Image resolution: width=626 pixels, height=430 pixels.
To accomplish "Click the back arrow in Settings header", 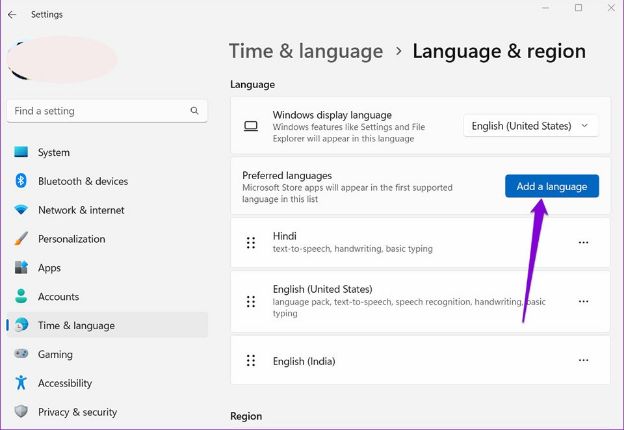I will pyautogui.click(x=12, y=15).
